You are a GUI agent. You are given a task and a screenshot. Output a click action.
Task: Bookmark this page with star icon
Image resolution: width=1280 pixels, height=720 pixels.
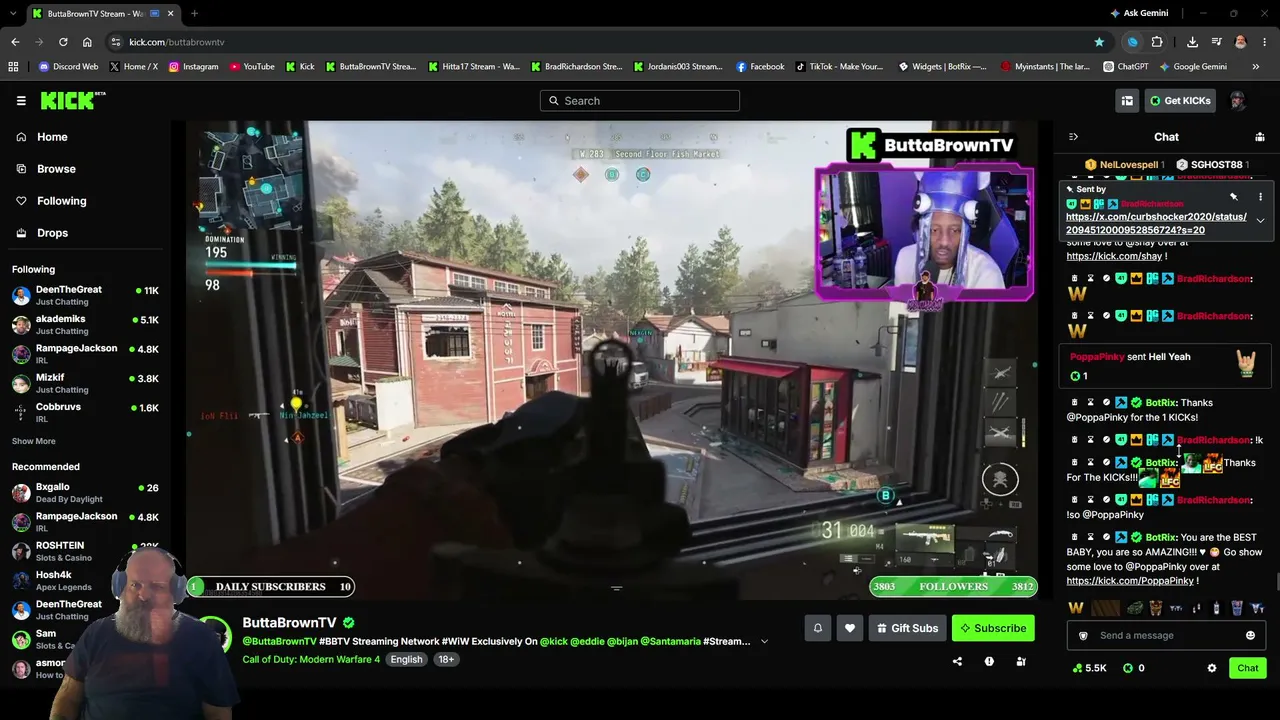1099,42
